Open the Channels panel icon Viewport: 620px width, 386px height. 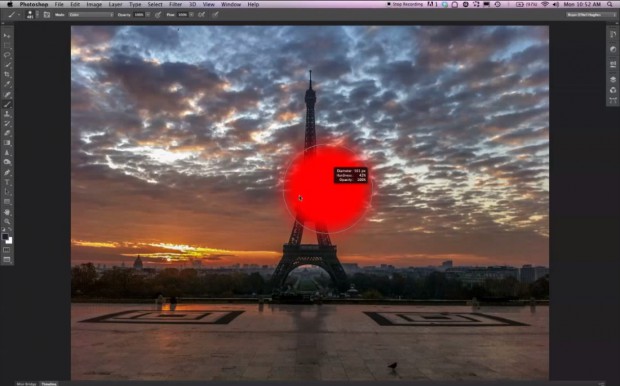tap(613, 90)
